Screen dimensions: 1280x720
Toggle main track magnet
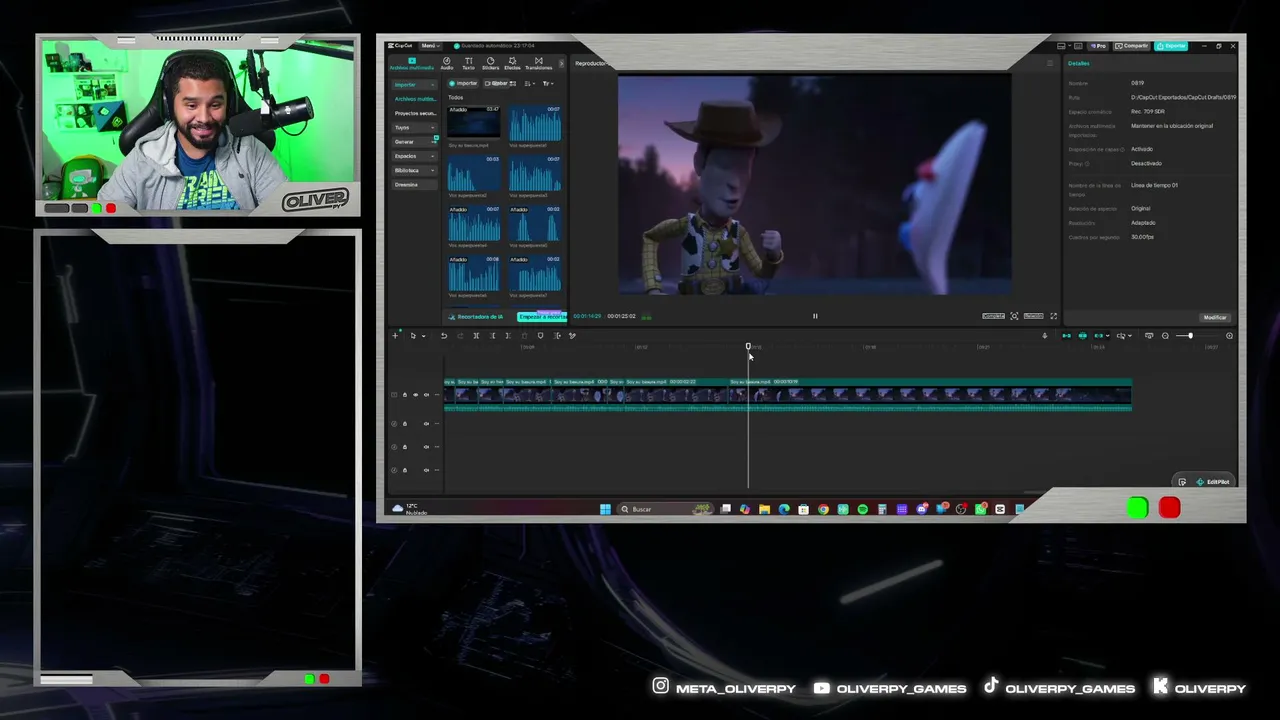tap(1066, 336)
